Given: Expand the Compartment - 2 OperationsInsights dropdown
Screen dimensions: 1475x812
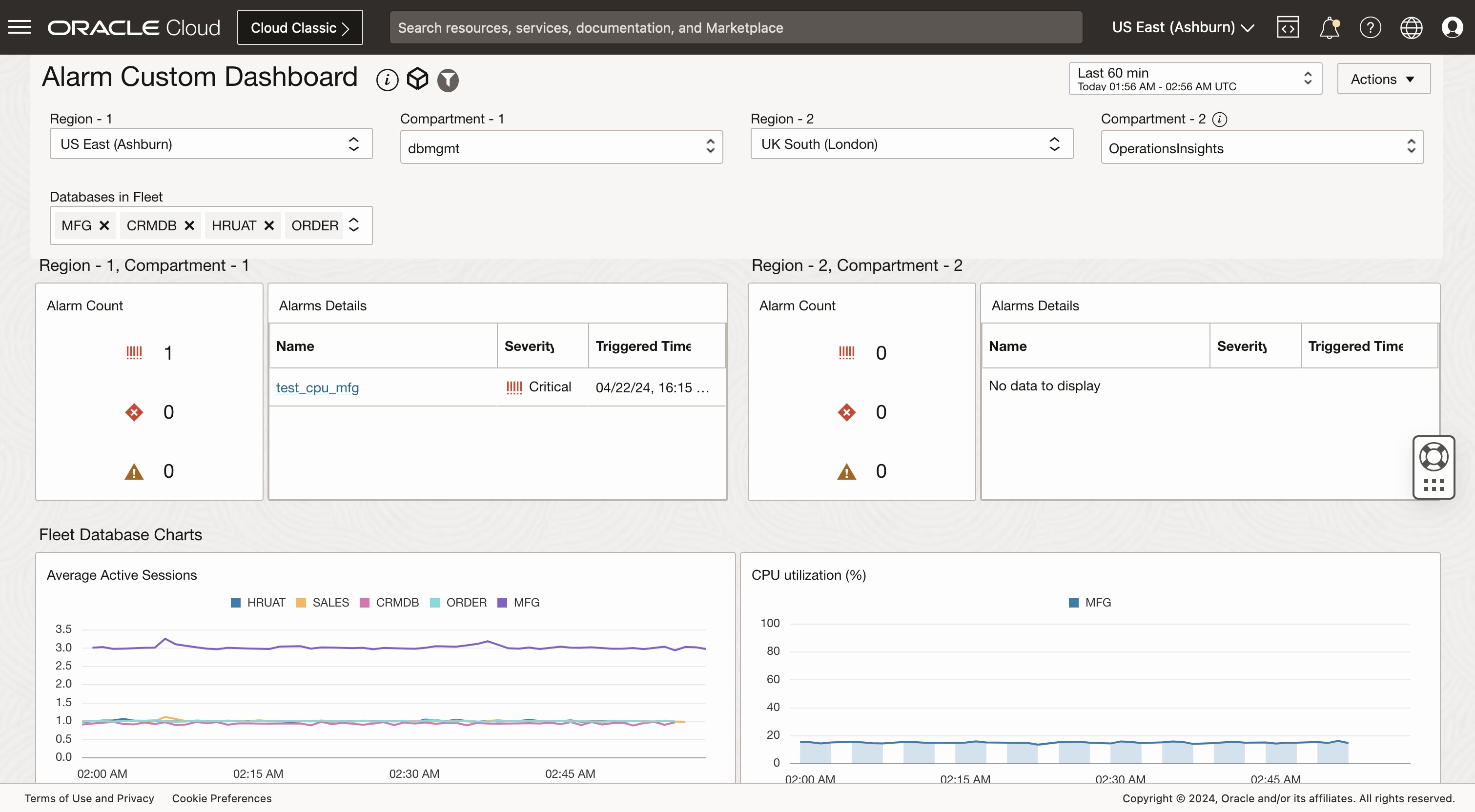Looking at the screenshot, I should 1261,148.
